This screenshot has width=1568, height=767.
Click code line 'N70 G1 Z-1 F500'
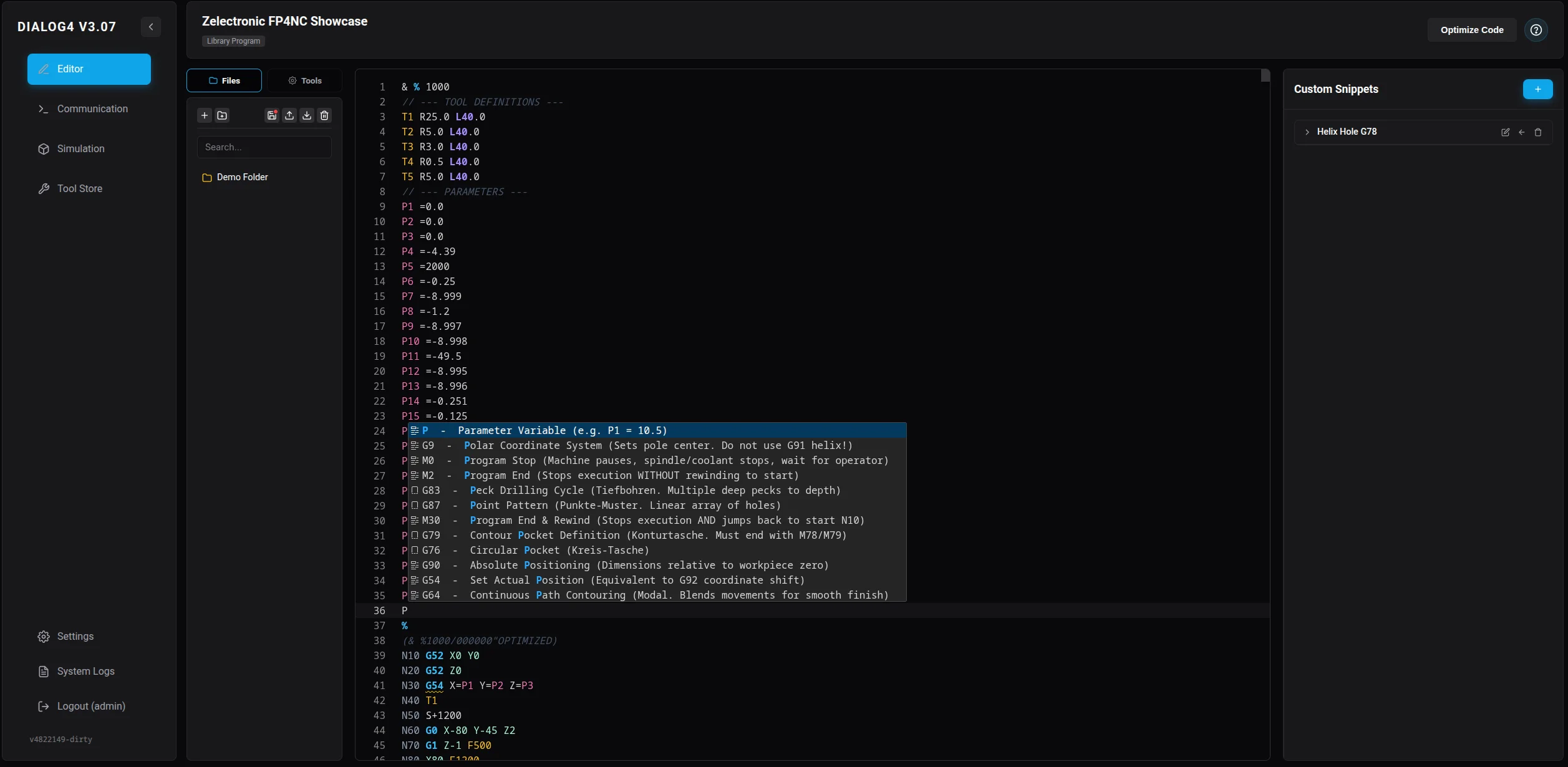(x=447, y=745)
